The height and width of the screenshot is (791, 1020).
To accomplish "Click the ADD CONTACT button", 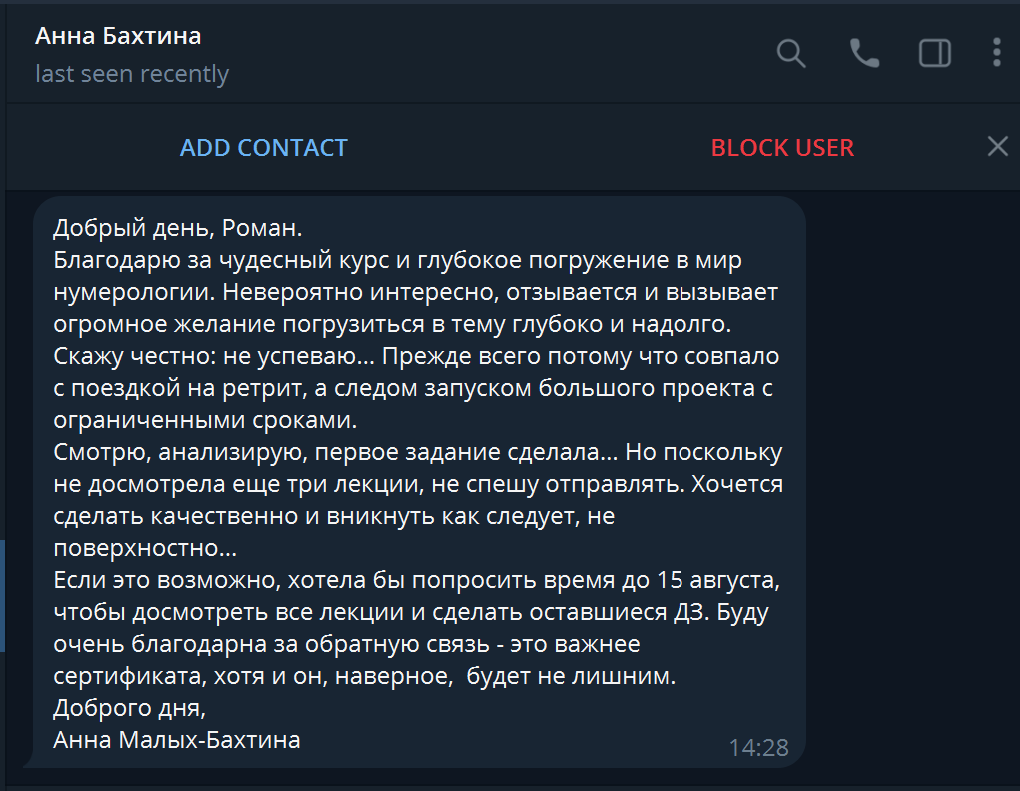I will click(x=264, y=148).
